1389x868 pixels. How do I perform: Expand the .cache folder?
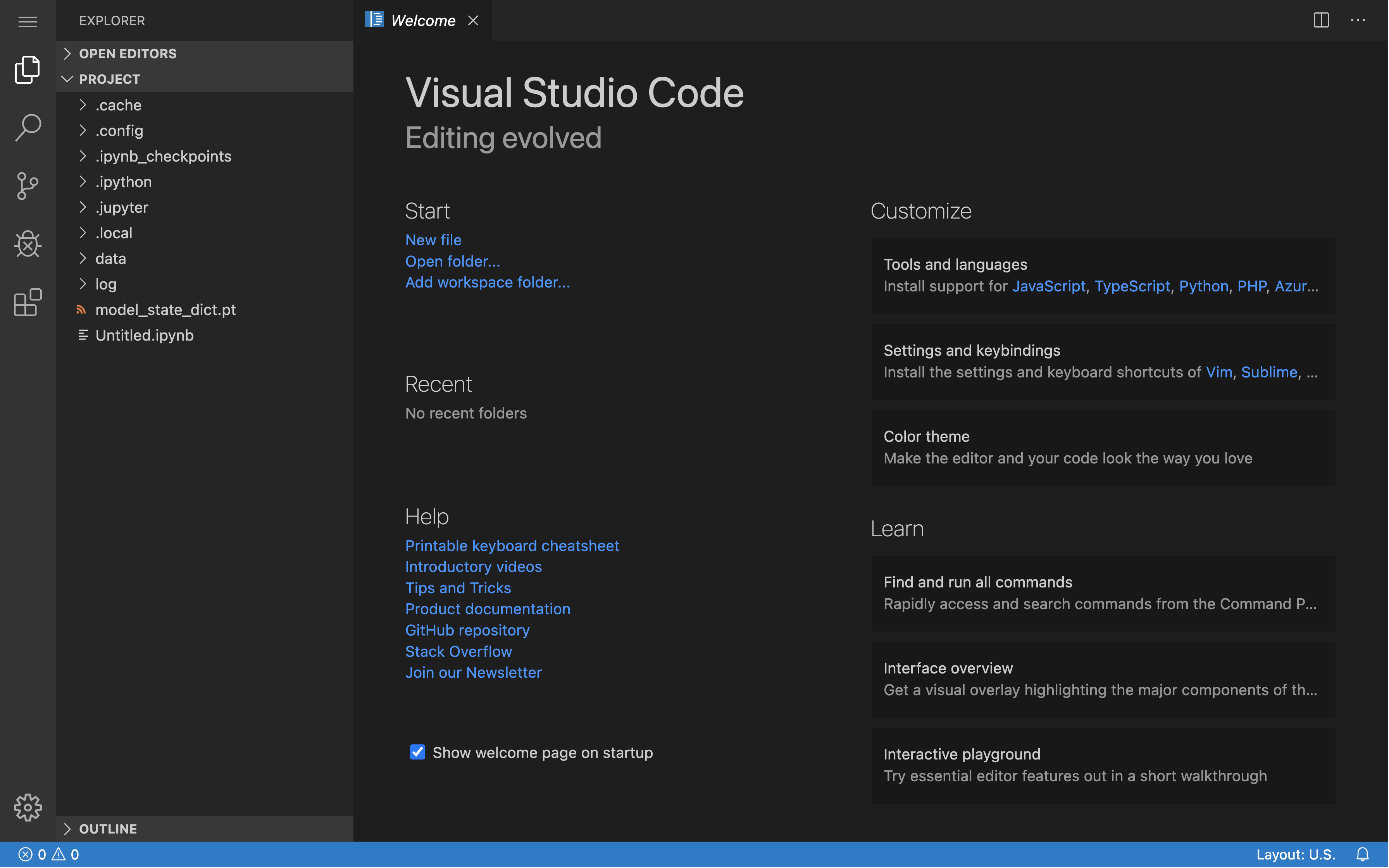tap(204, 105)
